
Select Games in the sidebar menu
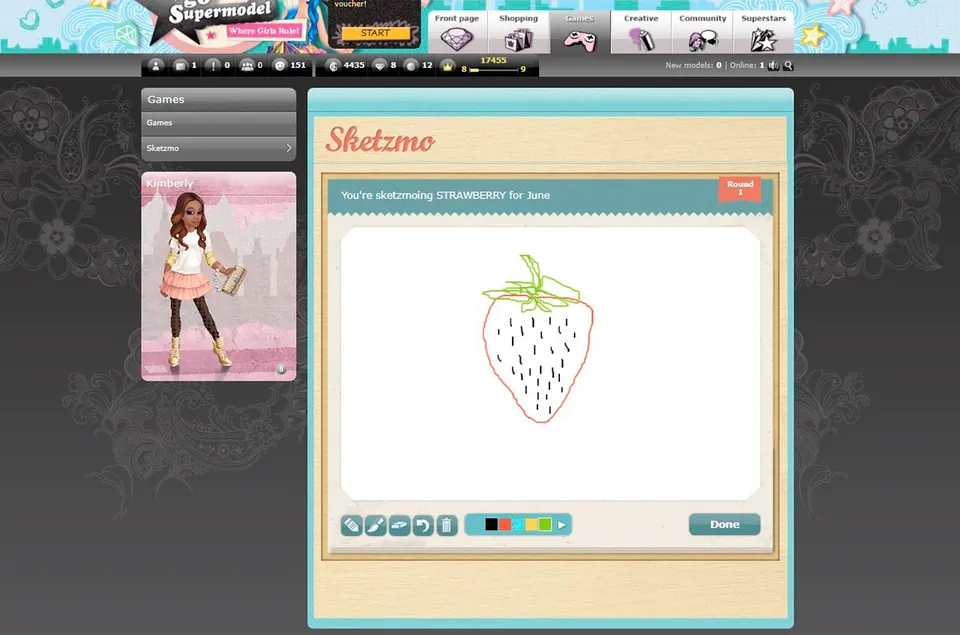[x=219, y=123]
